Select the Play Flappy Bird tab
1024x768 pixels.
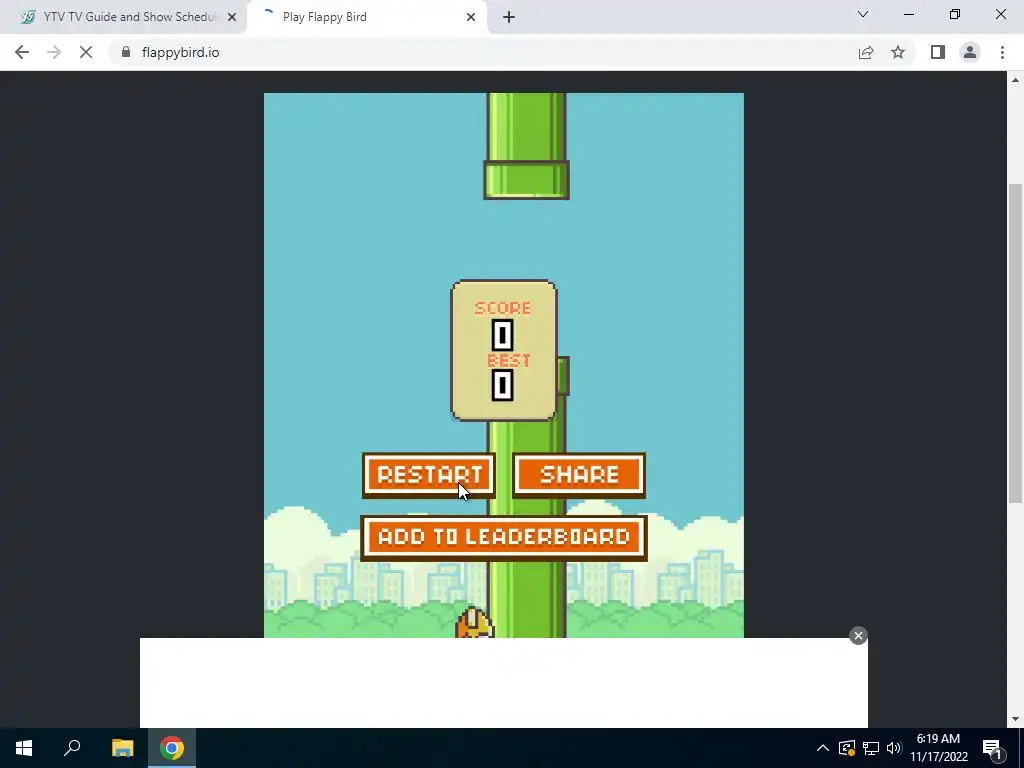(366, 17)
